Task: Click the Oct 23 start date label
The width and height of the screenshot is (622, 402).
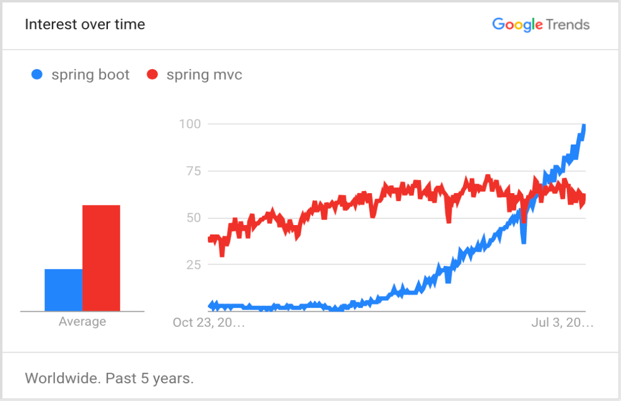Action: 208,322
